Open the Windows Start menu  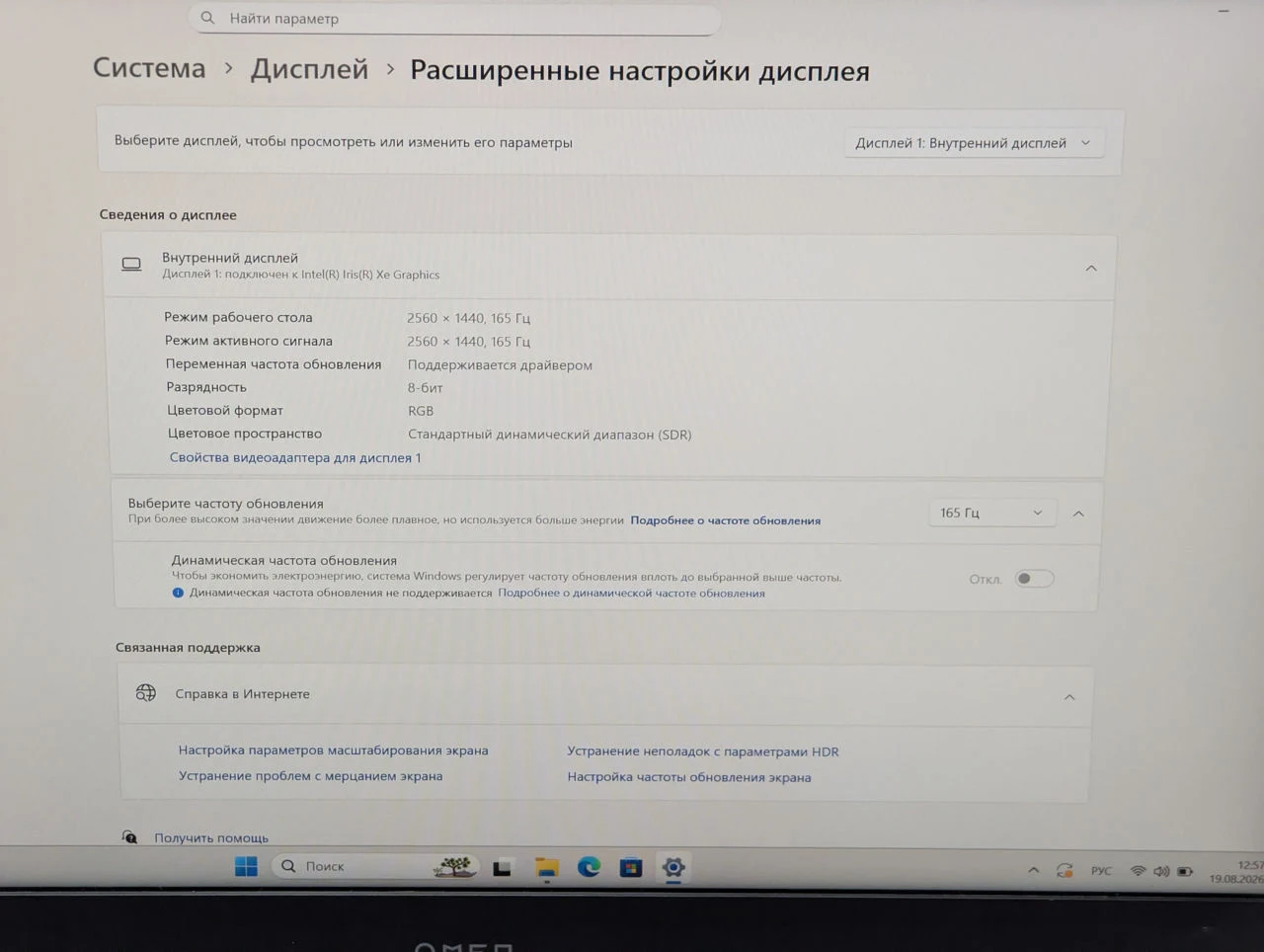point(246,867)
